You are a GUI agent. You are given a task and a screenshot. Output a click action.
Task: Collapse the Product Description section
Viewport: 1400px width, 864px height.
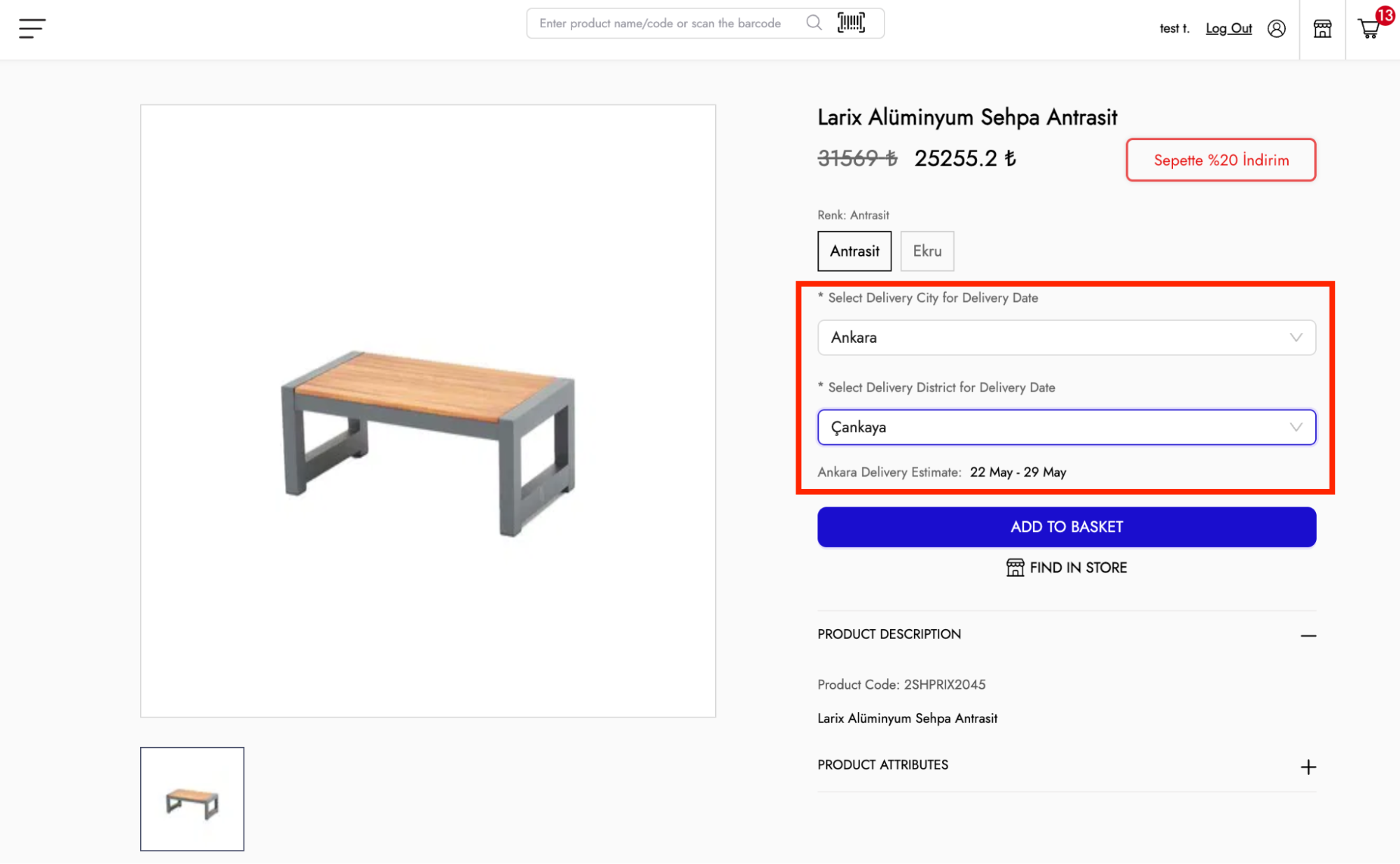[x=1308, y=636]
